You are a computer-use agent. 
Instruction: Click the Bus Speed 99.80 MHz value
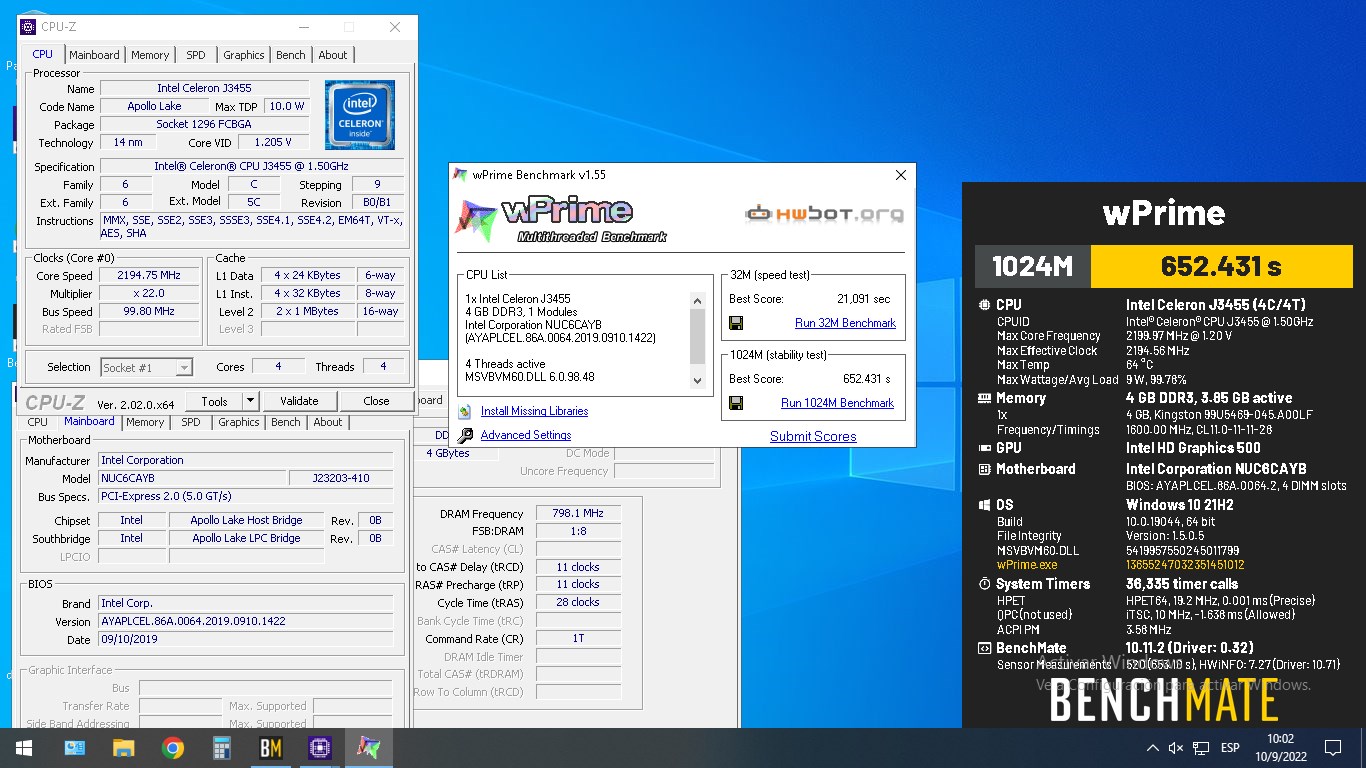click(x=150, y=311)
